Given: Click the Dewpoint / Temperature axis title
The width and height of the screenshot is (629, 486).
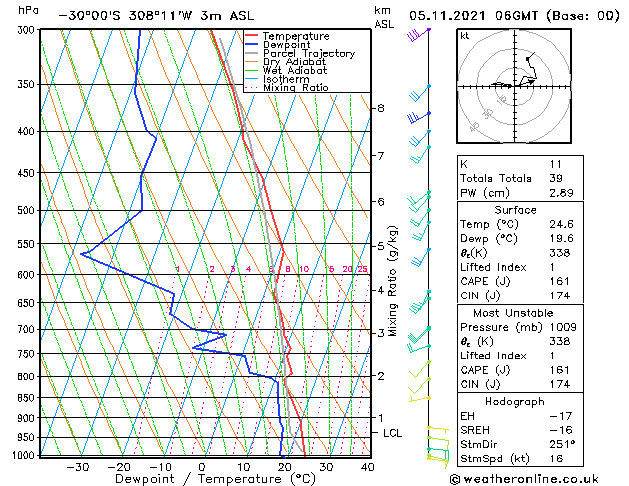Looking at the screenshot, I should click(215, 479).
